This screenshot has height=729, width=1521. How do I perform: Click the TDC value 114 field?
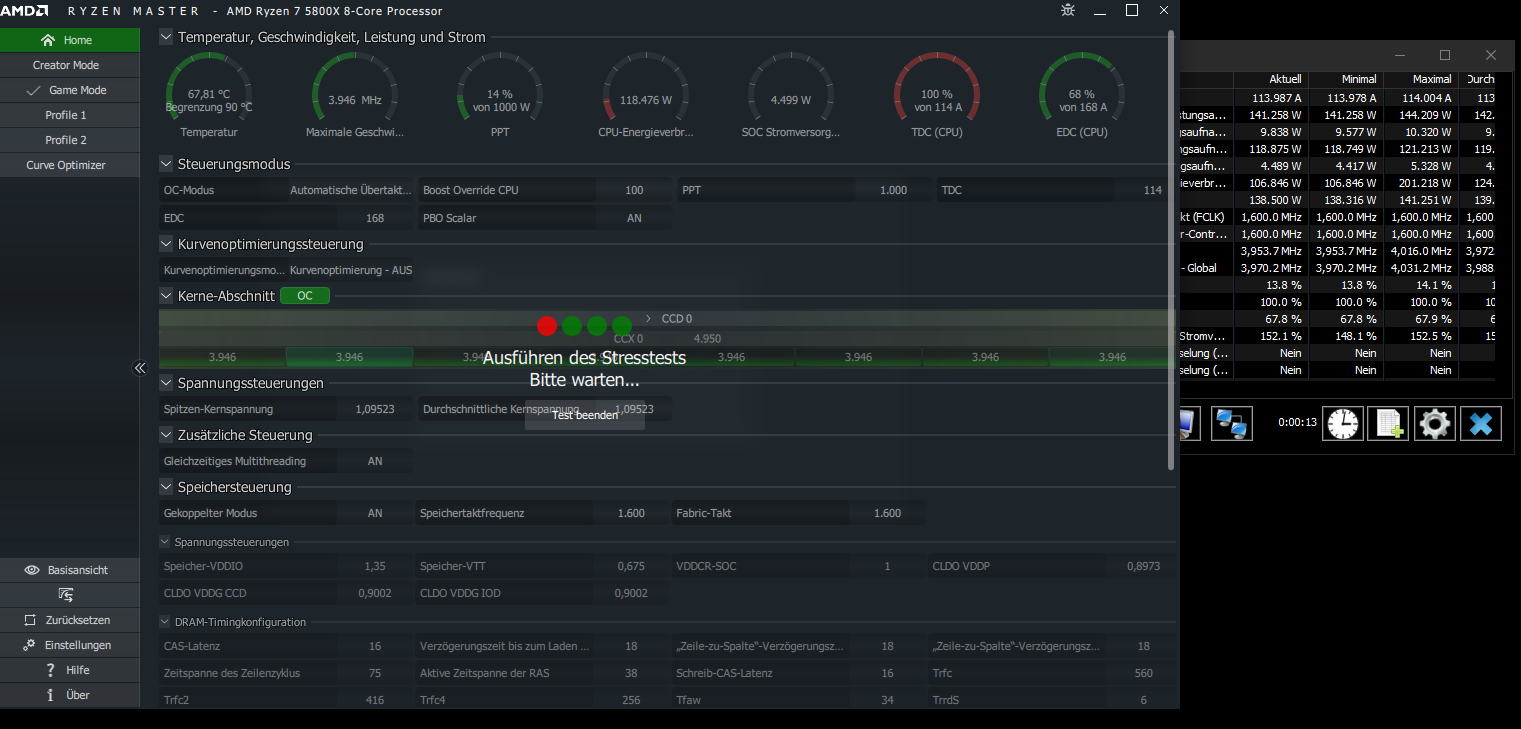[1152, 190]
